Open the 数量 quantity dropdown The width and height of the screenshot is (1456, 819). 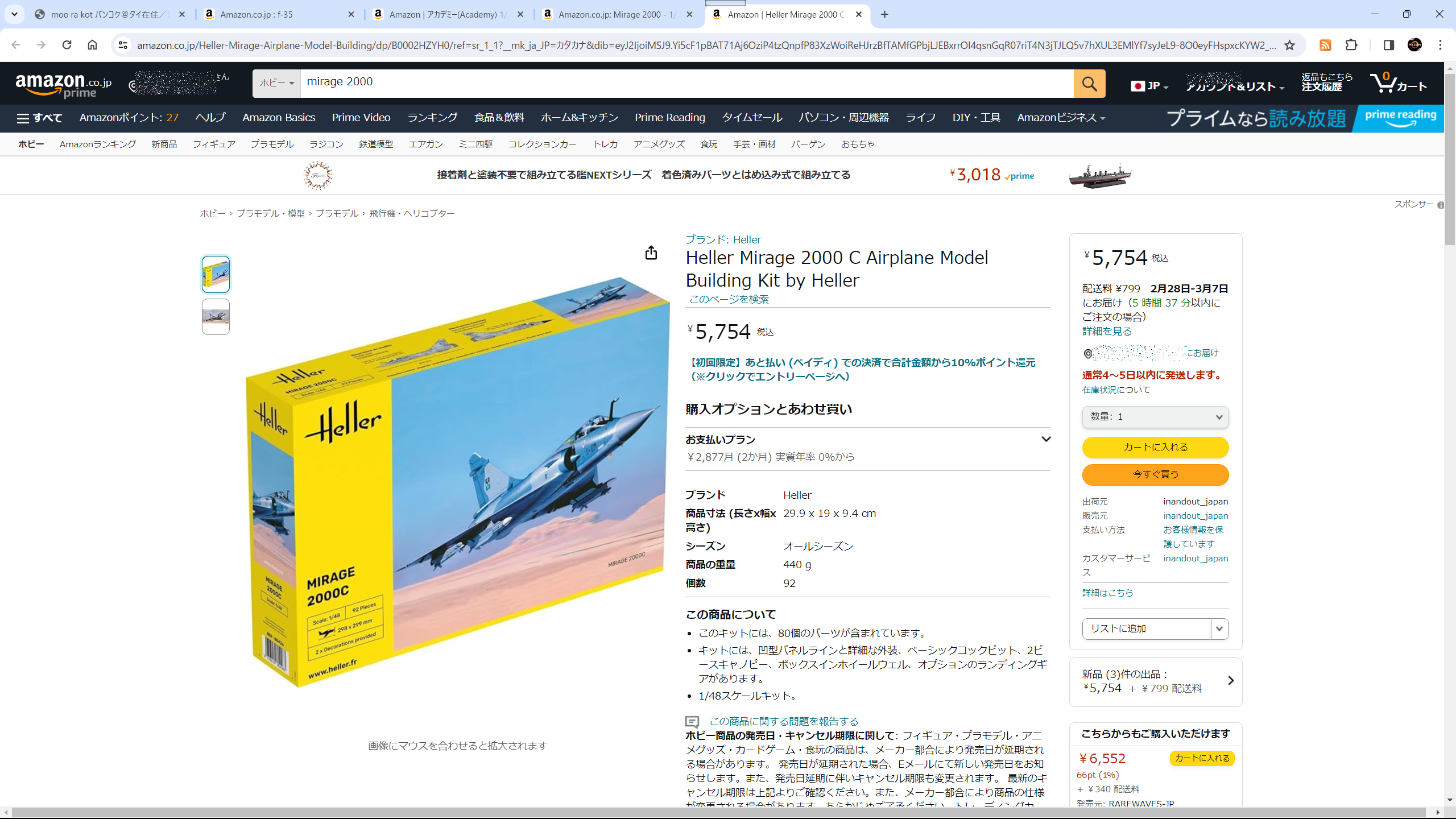tap(1155, 417)
